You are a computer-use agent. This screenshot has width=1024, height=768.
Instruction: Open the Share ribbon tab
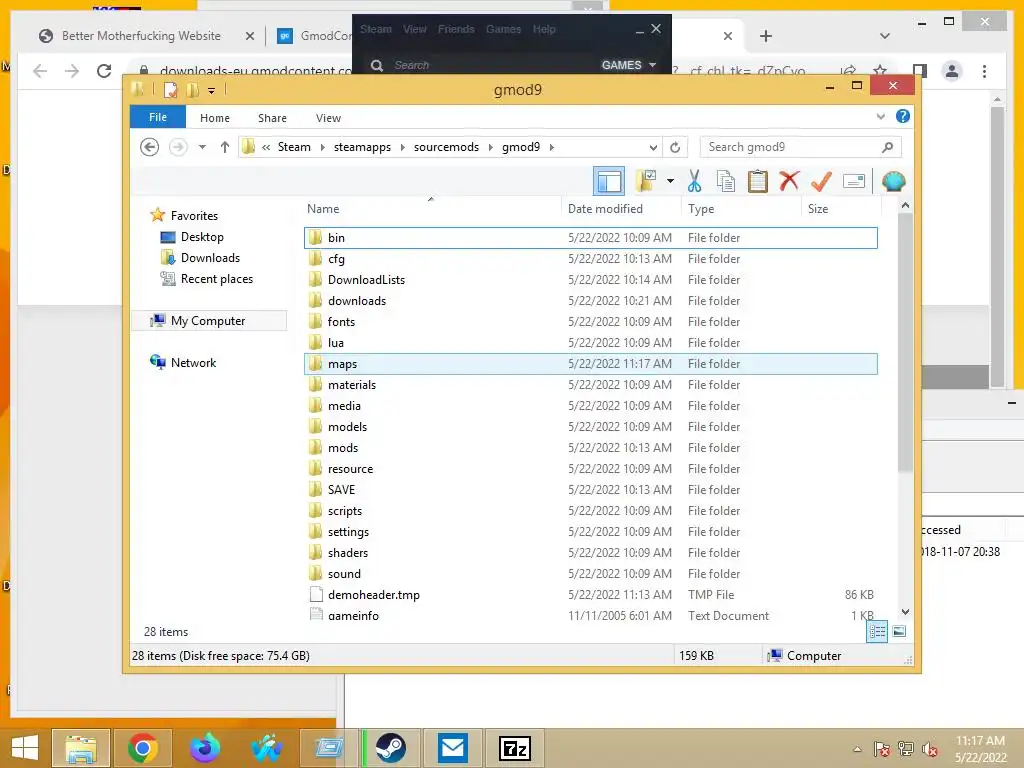pyautogui.click(x=272, y=118)
